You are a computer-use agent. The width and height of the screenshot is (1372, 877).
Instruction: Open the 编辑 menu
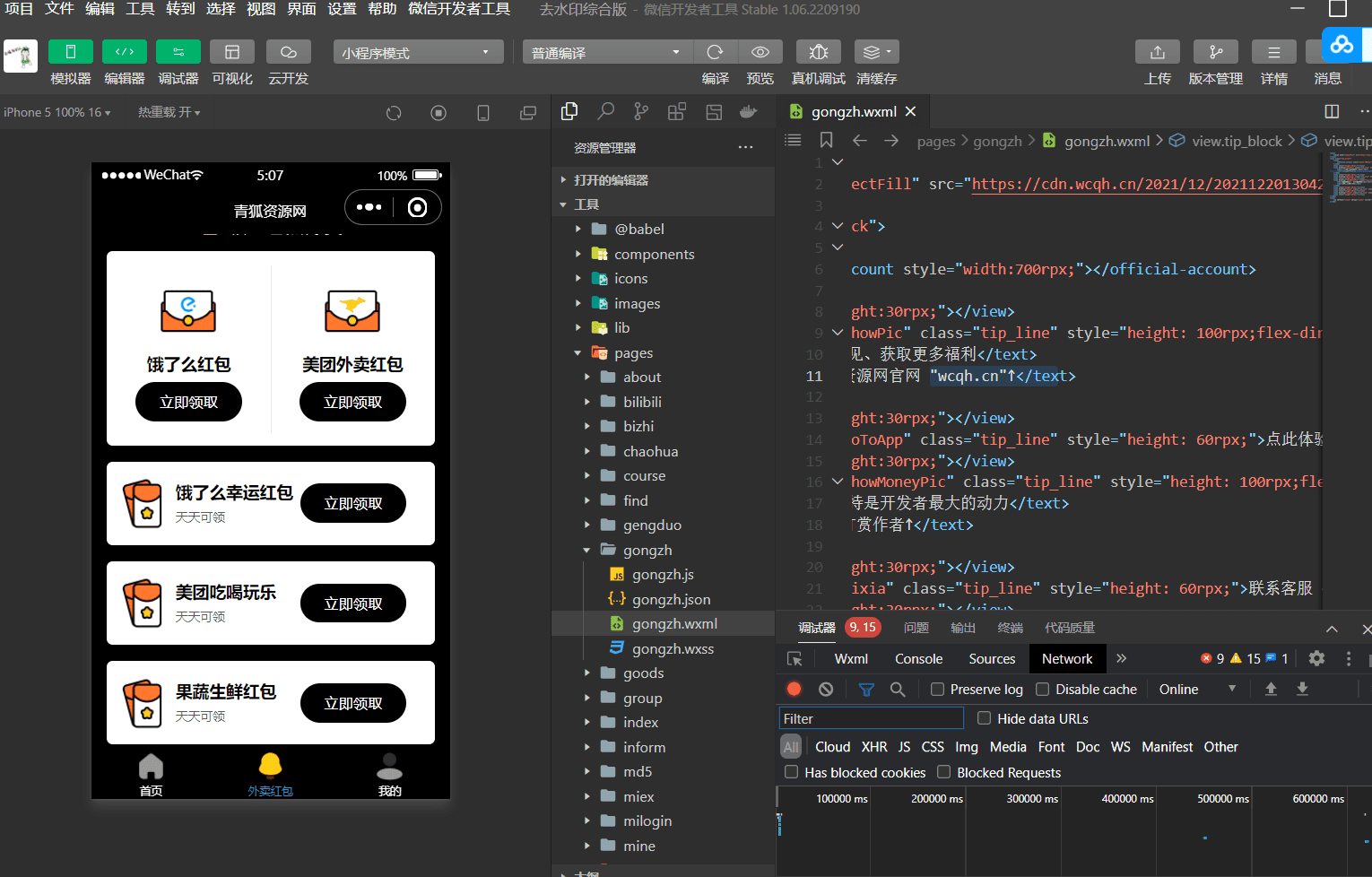point(100,9)
